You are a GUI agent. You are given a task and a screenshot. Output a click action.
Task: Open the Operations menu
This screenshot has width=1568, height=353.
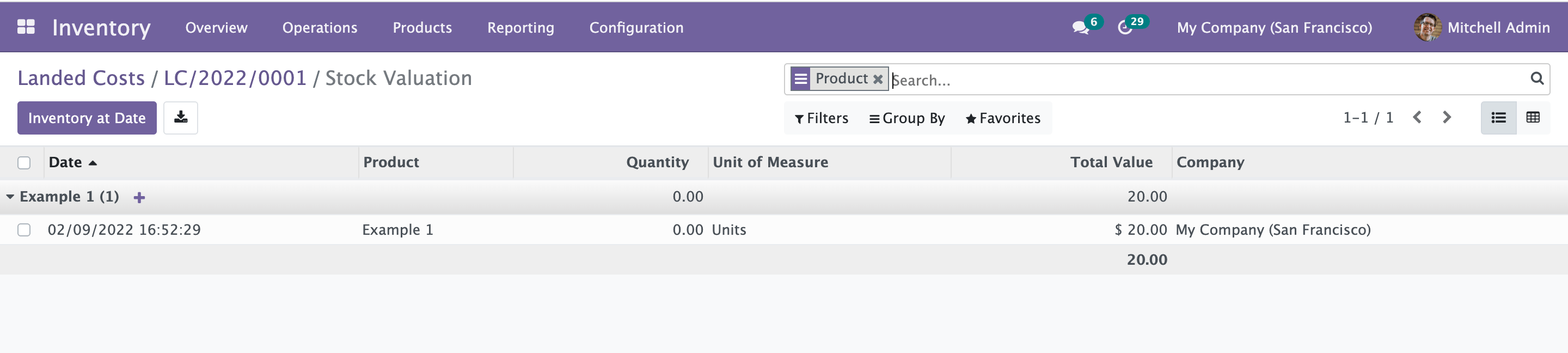(x=320, y=27)
